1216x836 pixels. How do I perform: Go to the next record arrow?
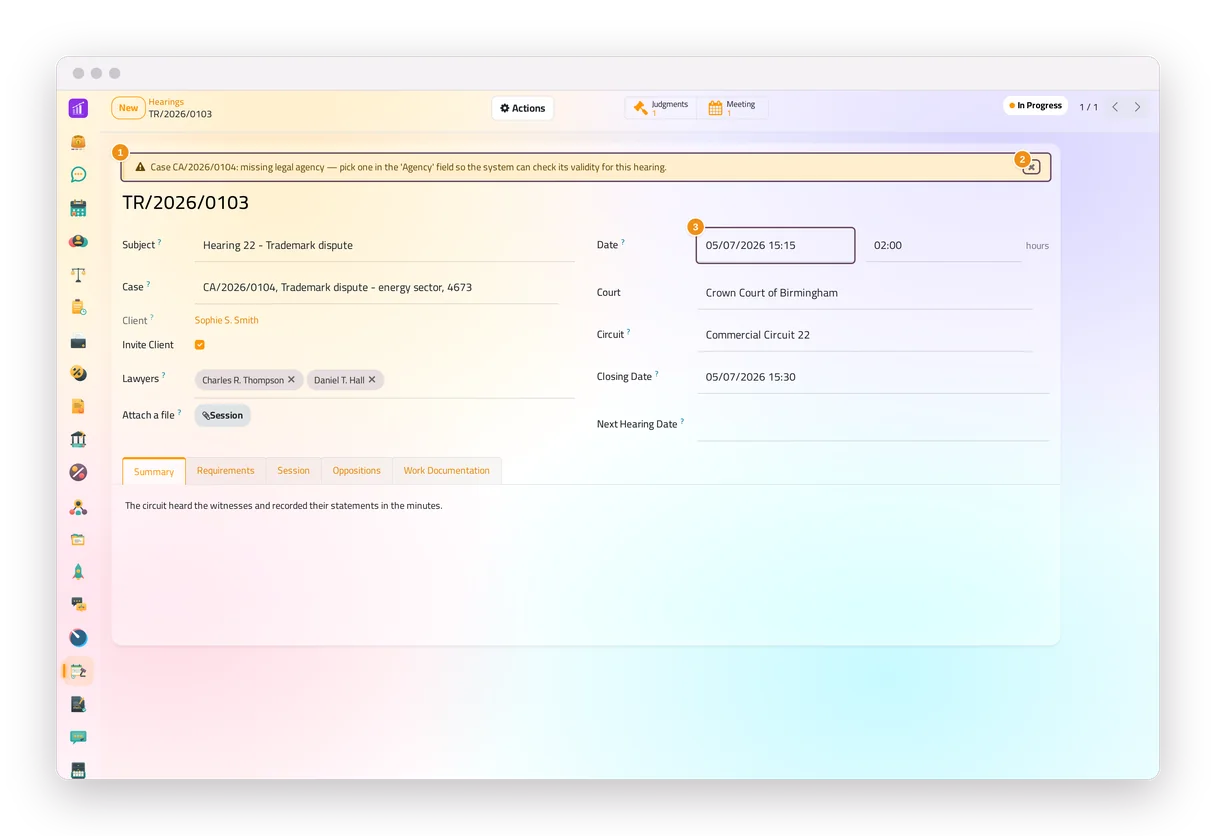pos(1137,107)
